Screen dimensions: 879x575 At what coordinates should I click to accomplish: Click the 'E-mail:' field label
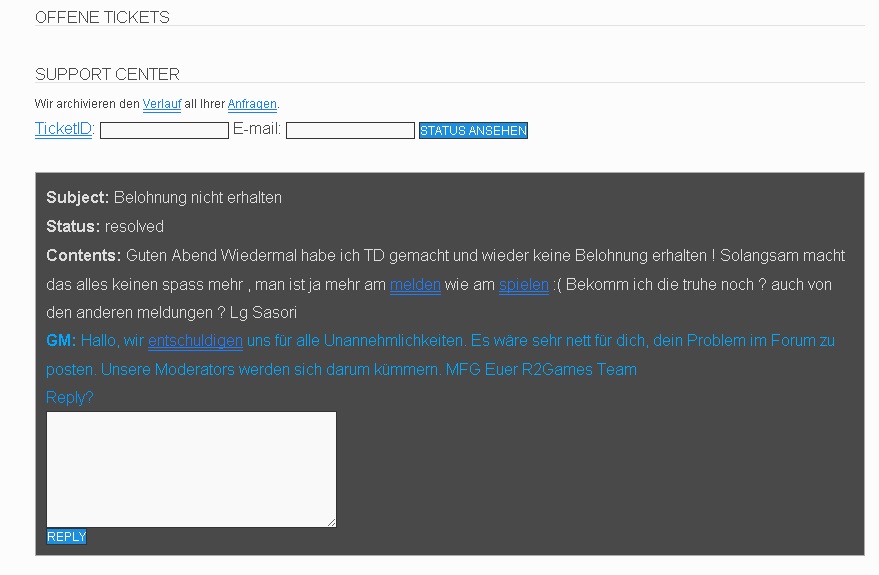coord(257,129)
